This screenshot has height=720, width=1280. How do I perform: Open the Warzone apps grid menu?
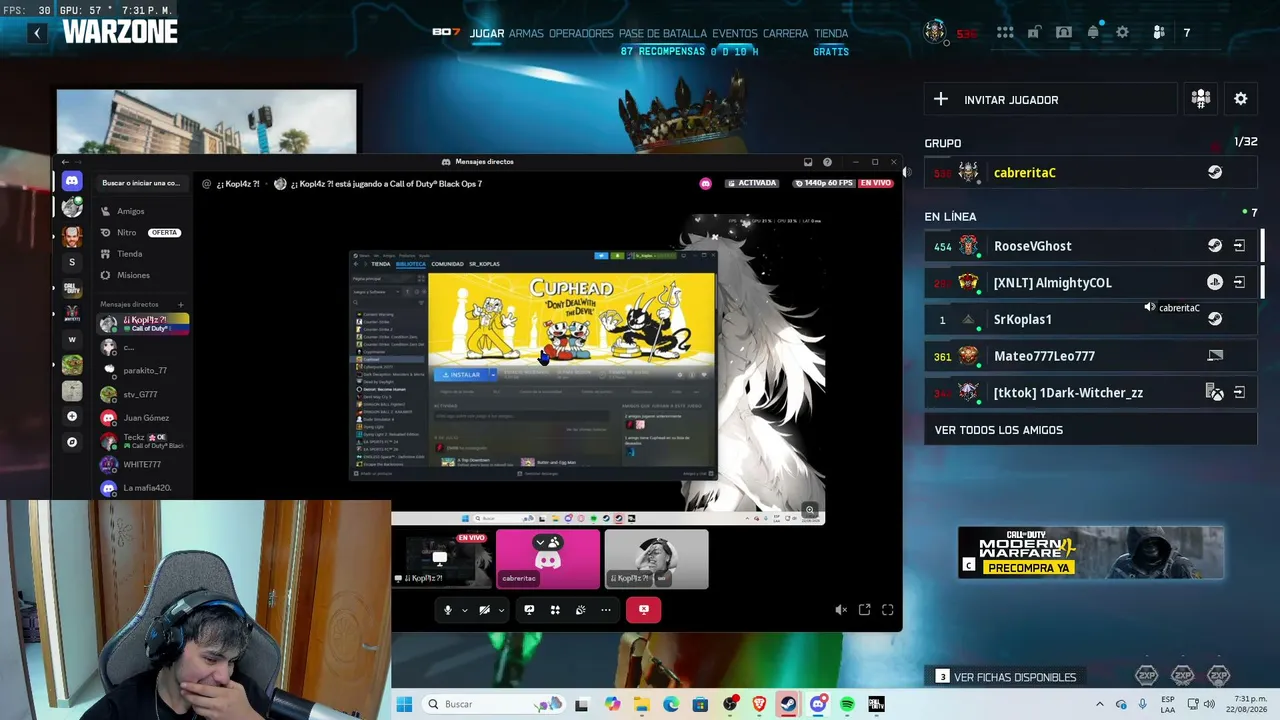[1005, 33]
